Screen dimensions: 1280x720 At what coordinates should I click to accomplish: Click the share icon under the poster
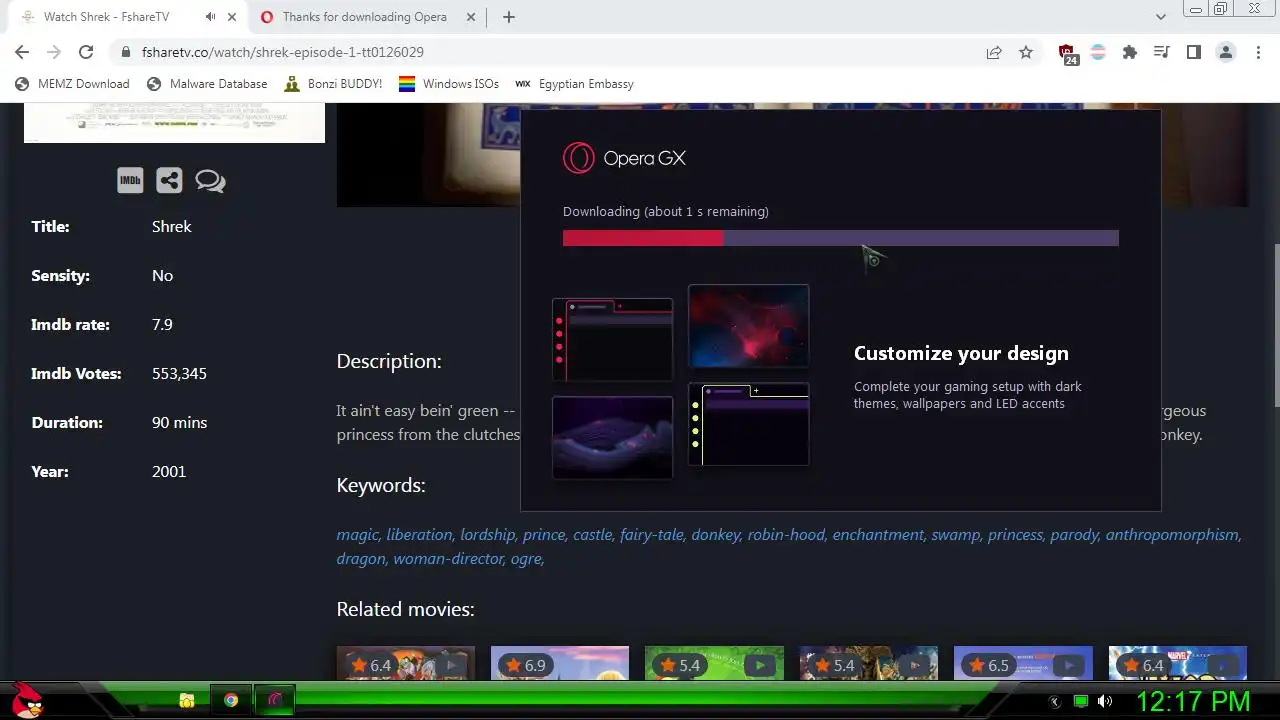(169, 180)
